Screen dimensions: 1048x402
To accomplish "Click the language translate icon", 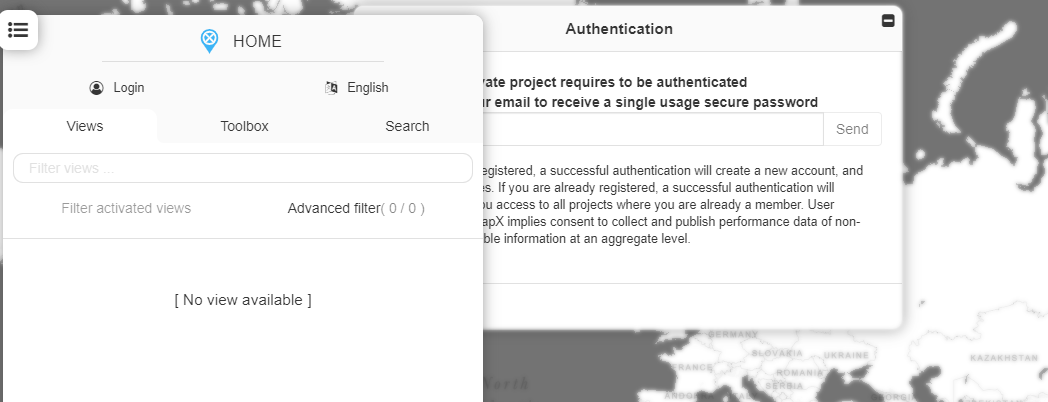I will (x=331, y=88).
